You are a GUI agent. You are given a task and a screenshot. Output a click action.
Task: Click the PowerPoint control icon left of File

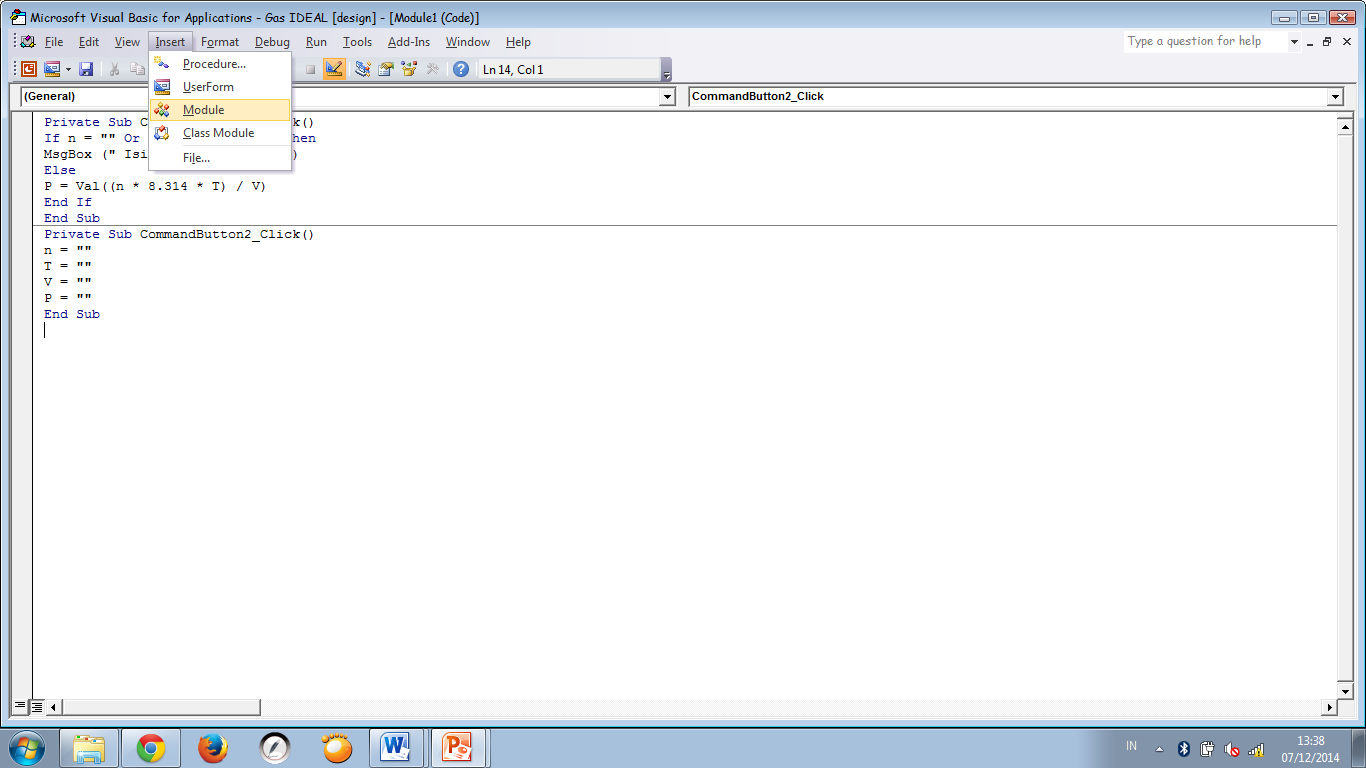(27, 42)
